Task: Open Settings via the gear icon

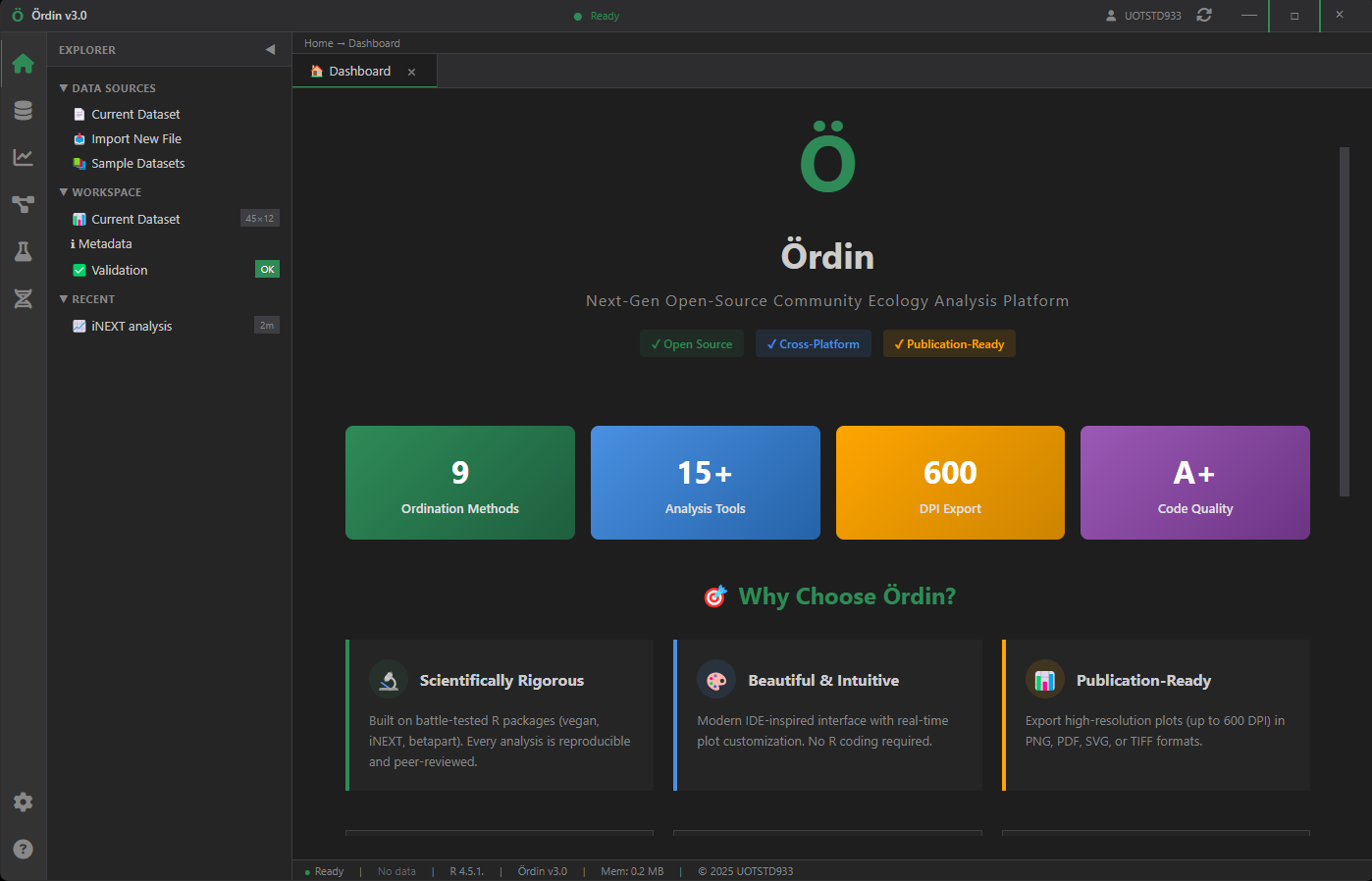Action: coord(23,802)
